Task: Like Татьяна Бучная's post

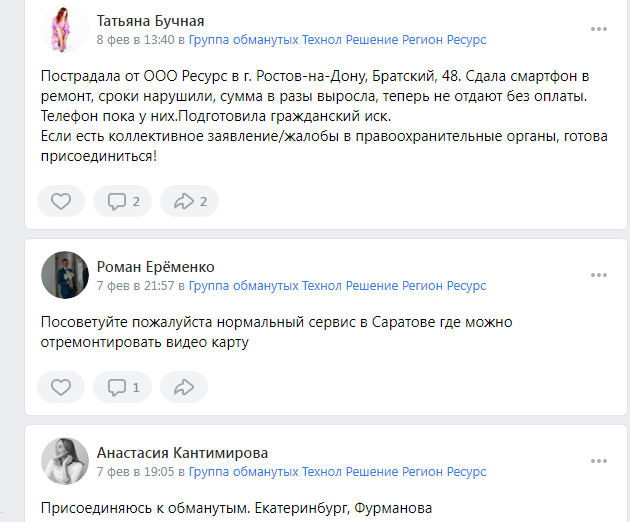Action: click(x=61, y=201)
